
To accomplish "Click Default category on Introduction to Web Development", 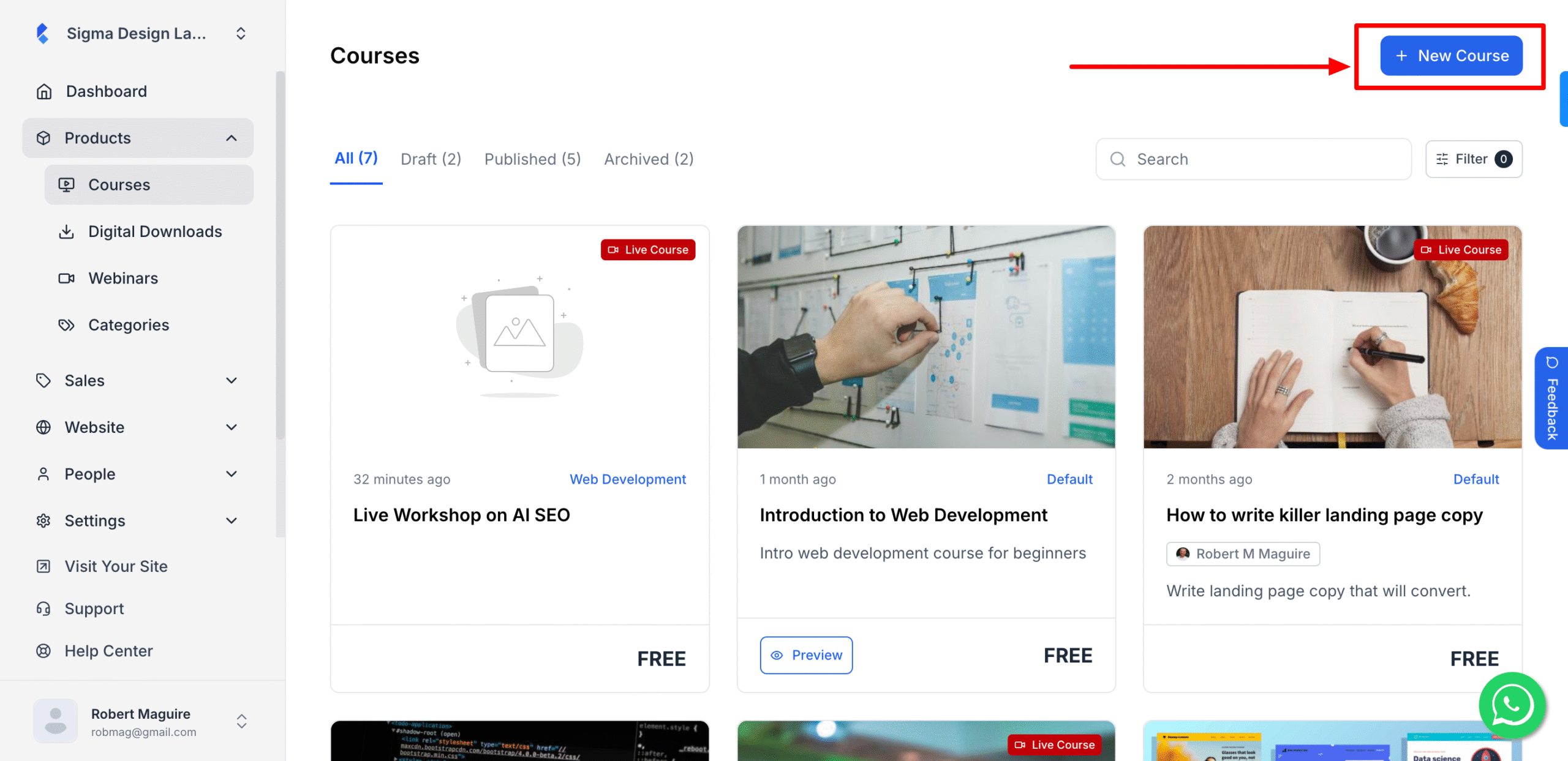I will pyautogui.click(x=1069, y=479).
